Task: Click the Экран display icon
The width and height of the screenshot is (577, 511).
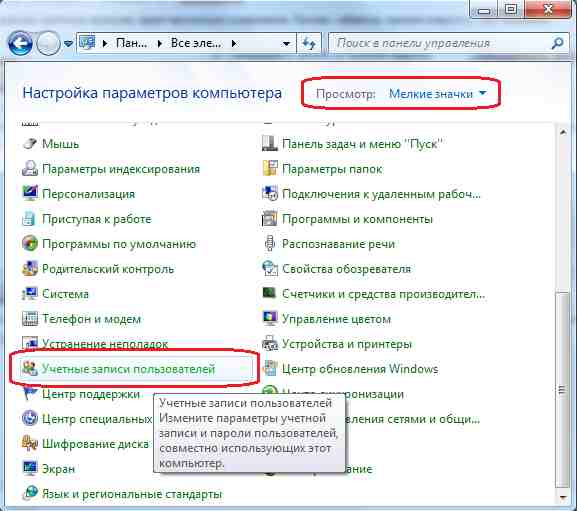Action: point(29,468)
